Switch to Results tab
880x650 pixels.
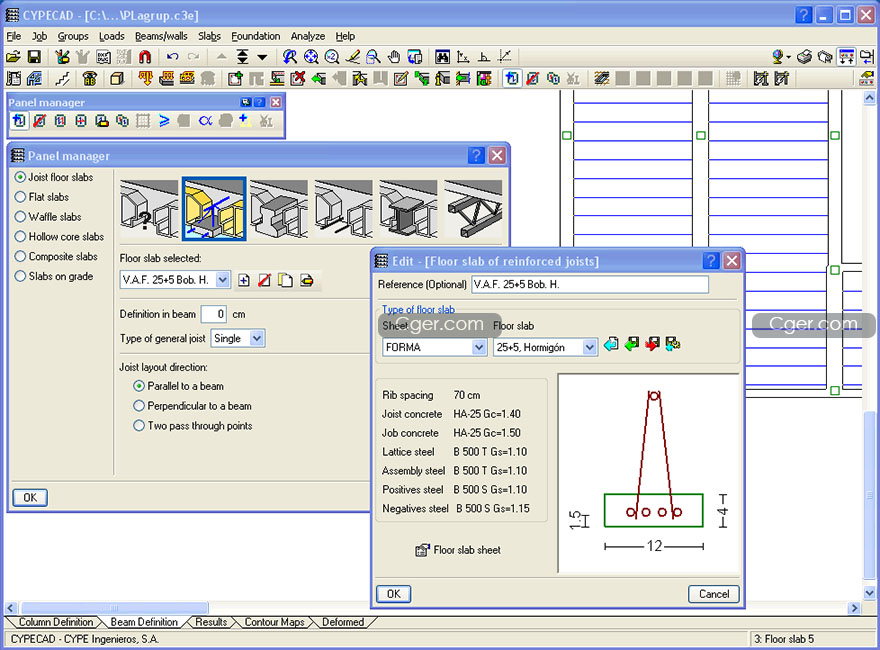(x=211, y=622)
